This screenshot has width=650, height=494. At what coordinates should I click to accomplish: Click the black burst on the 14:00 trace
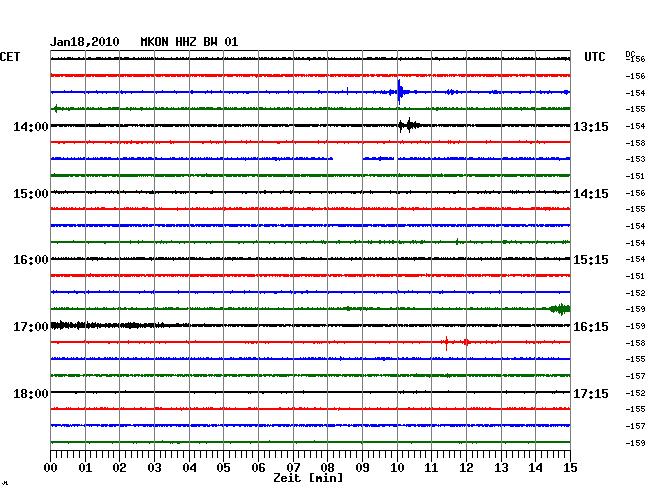click(x=409, y=125)
